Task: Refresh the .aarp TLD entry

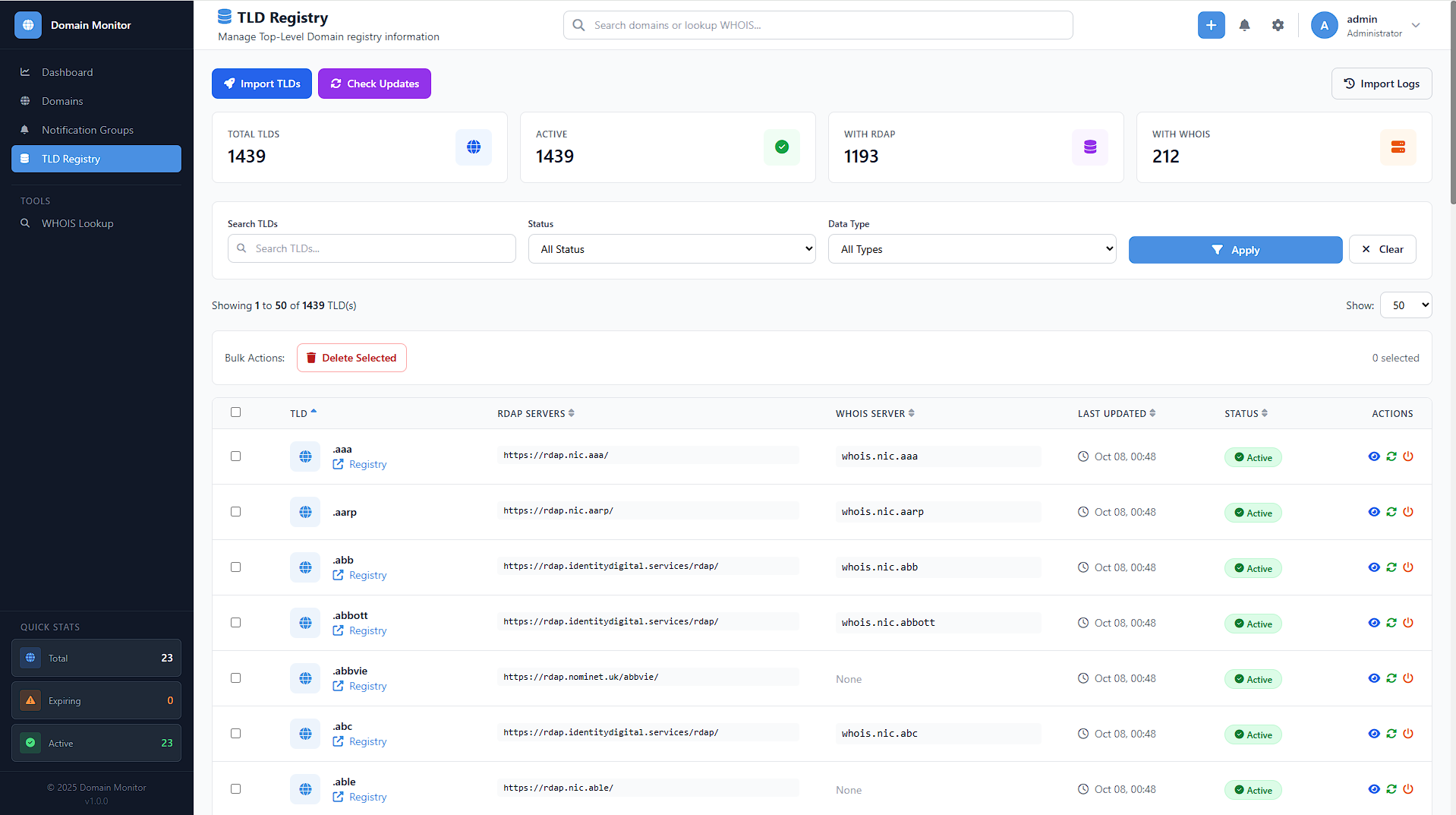Action: tap(1391, 512)
